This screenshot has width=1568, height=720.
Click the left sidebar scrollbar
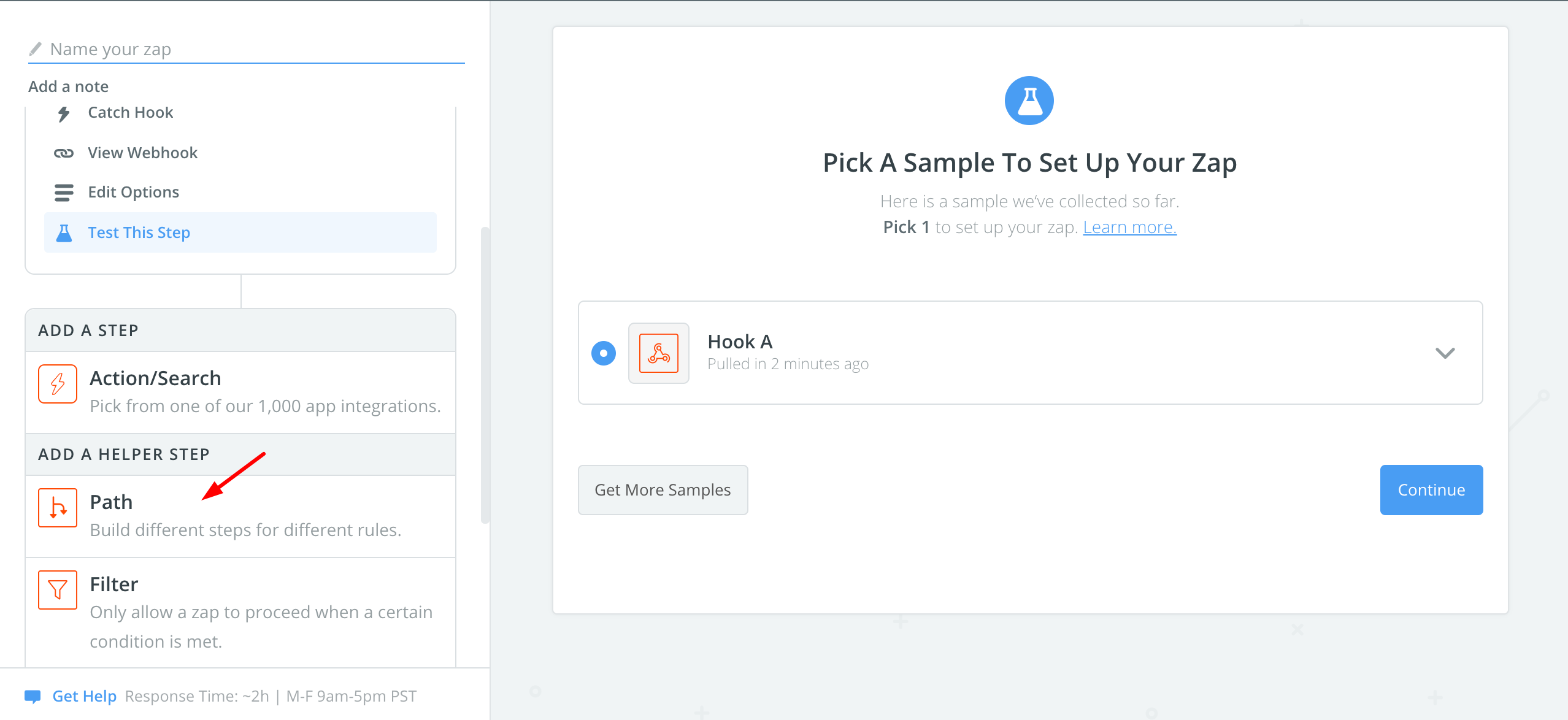(x=485, y=375)
